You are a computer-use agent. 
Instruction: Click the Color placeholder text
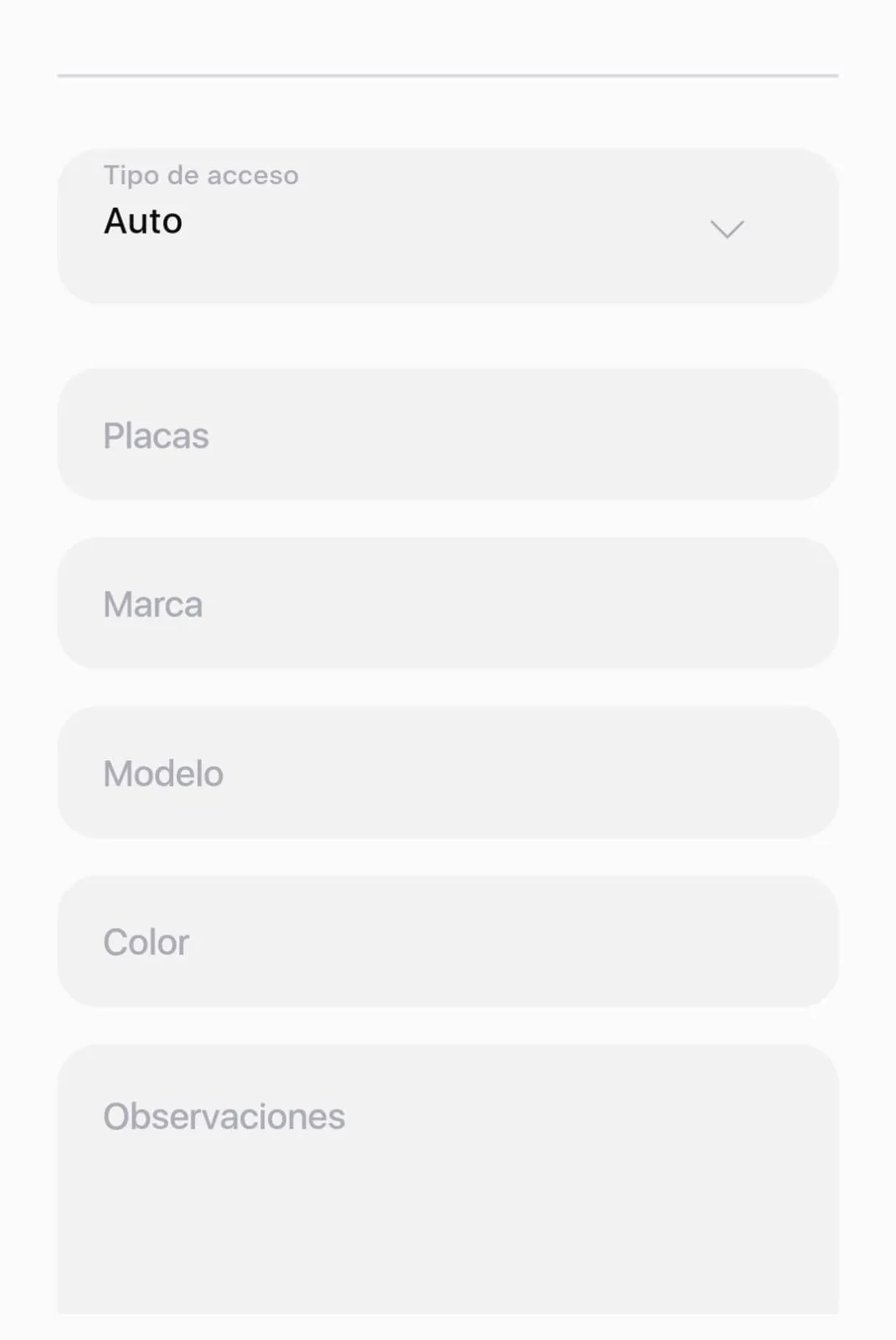[x=146, y=942]
